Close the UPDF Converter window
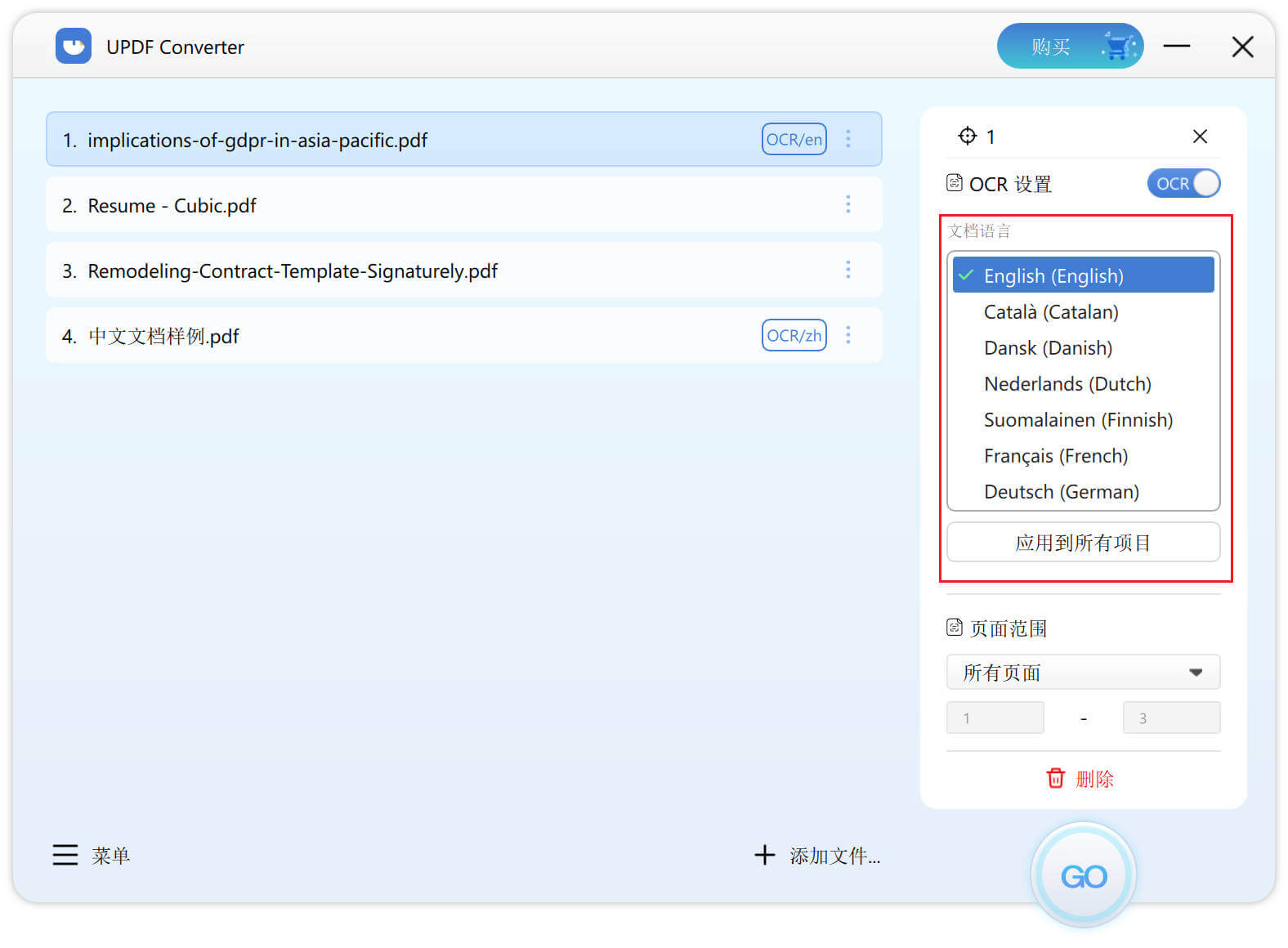 coord(1242,47)
